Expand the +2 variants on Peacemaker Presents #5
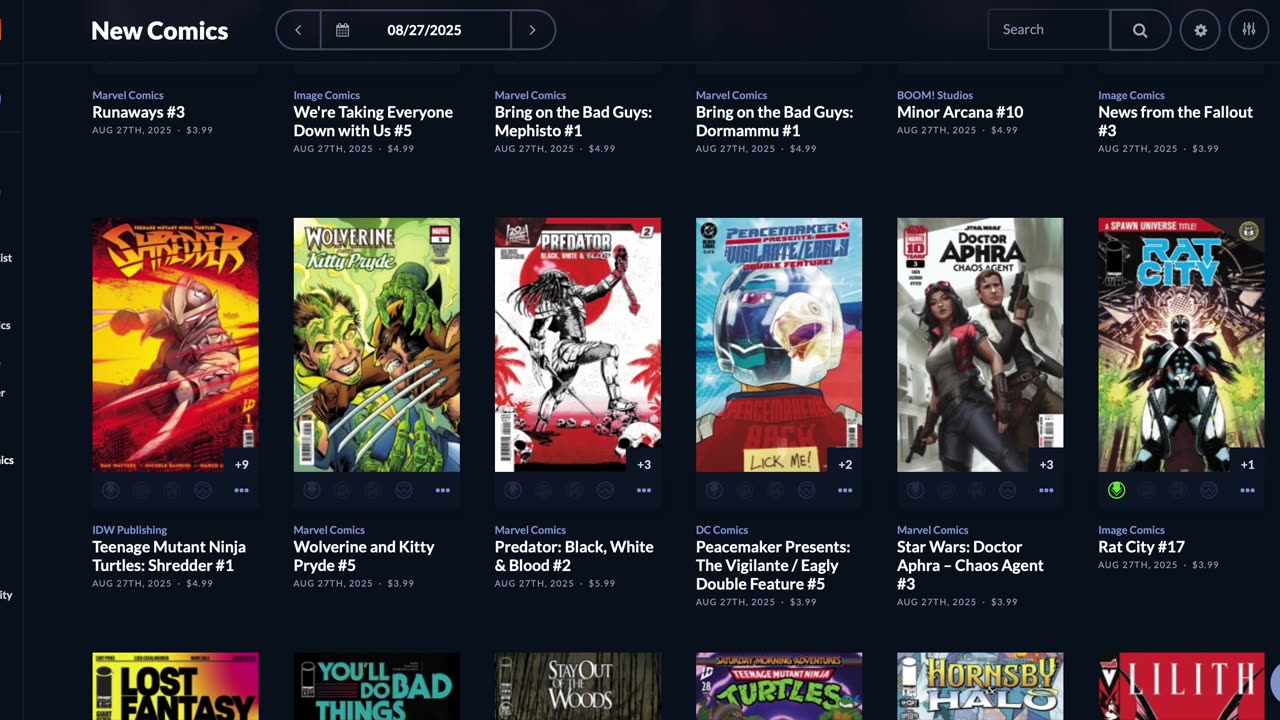 pyautogui.click(x=845, y=464)
